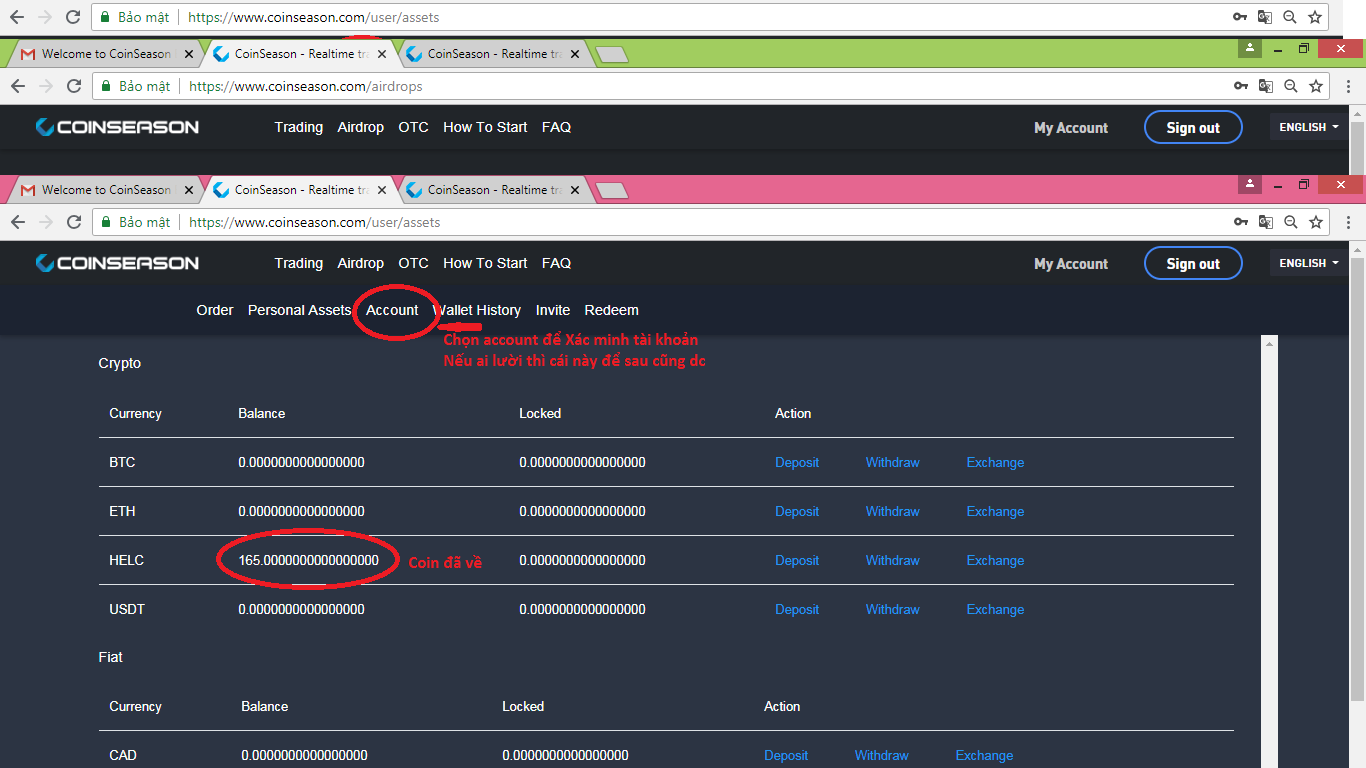Screen dimensions: 1366x768
Task: Open the Redeem page
Action: coord(611,310)
